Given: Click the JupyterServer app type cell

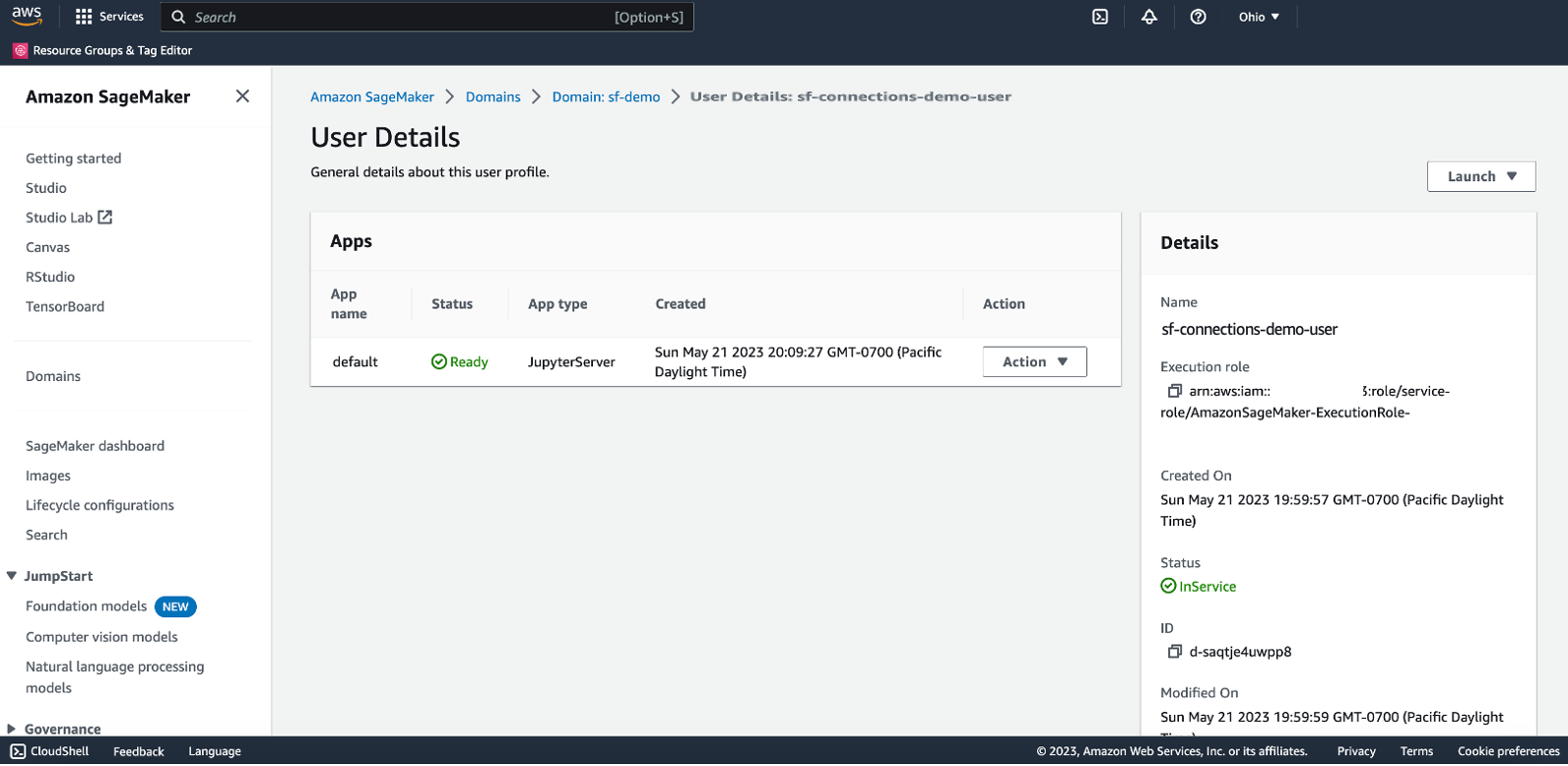Looking at the screenshot, I should coord(571,362).
